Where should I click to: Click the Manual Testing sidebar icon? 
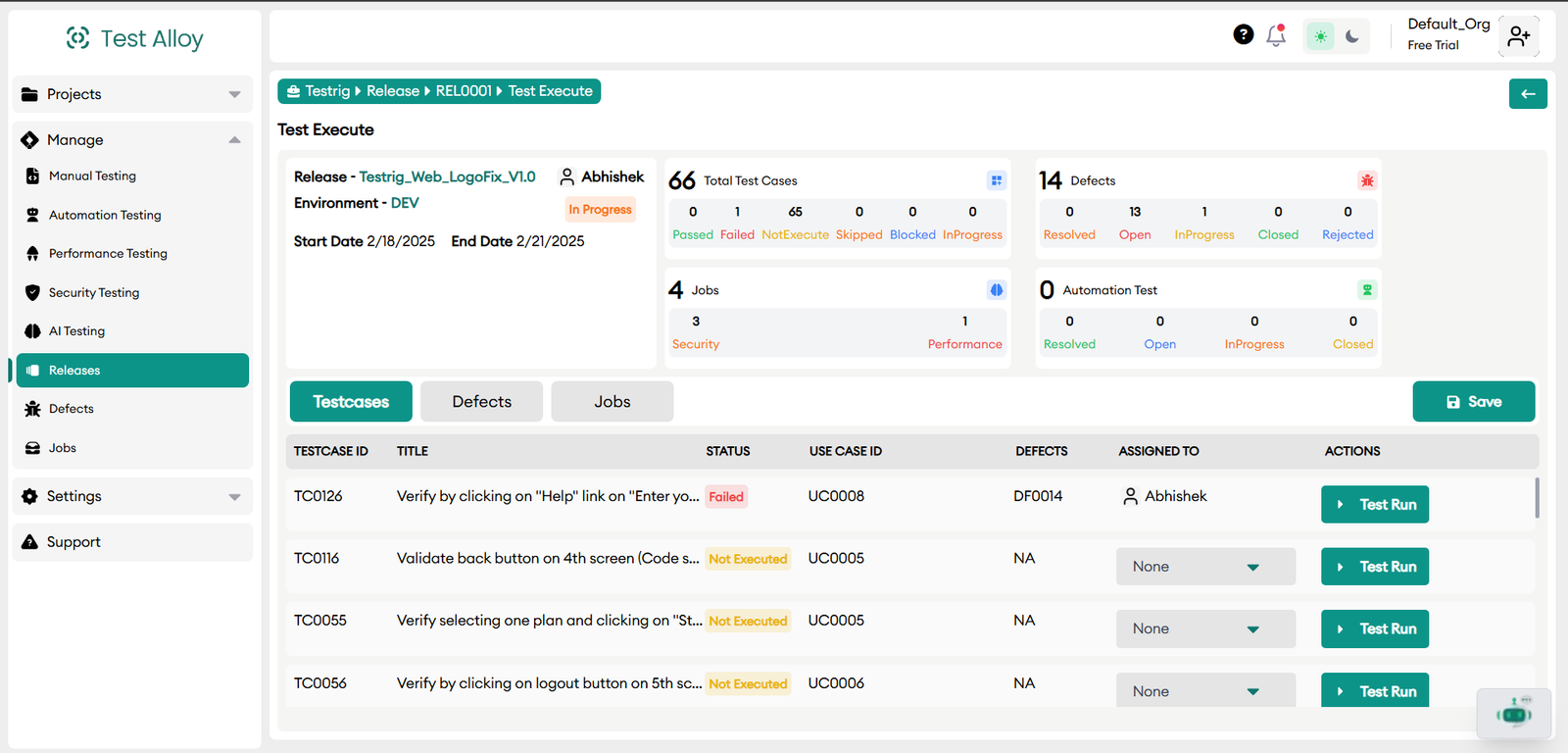[32, 176]
